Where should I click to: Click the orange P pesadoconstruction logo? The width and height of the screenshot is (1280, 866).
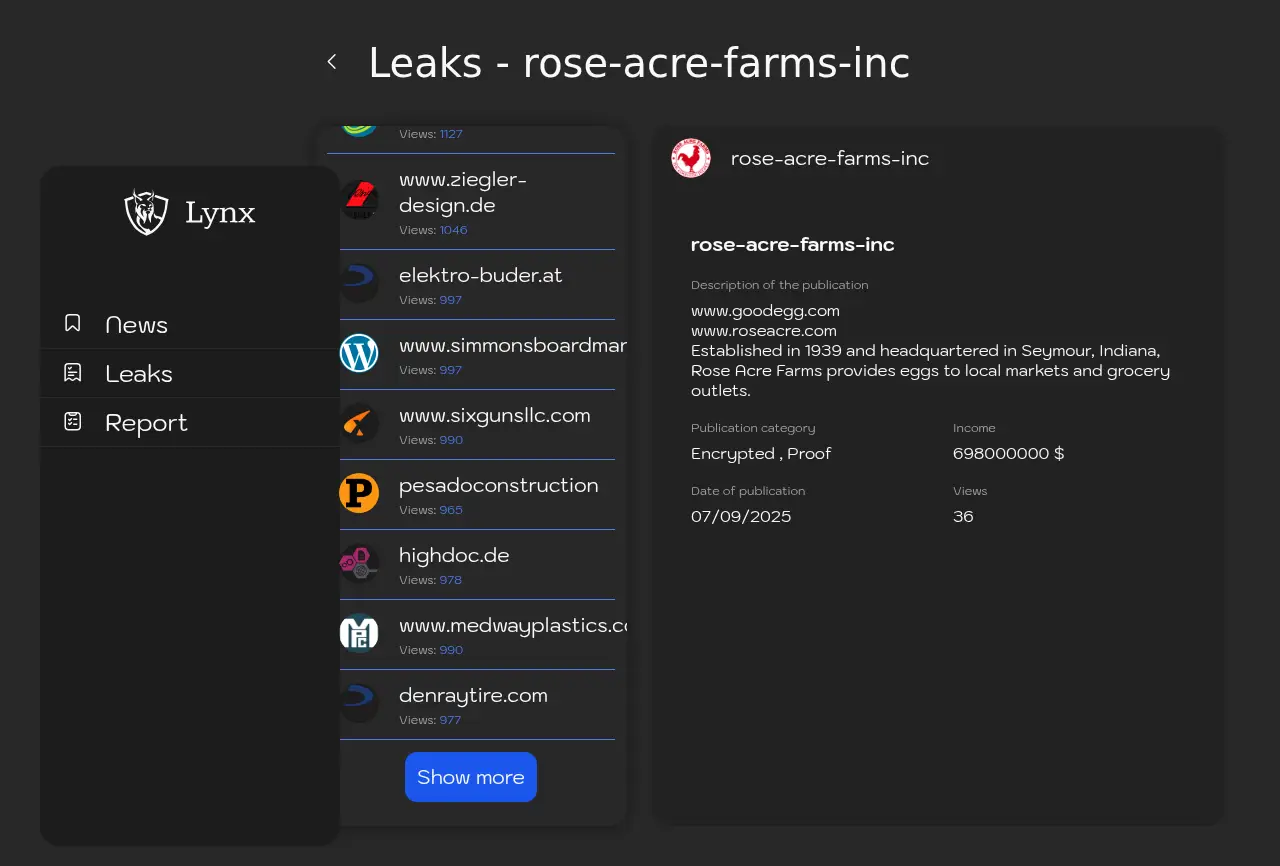tap(359, 493)
